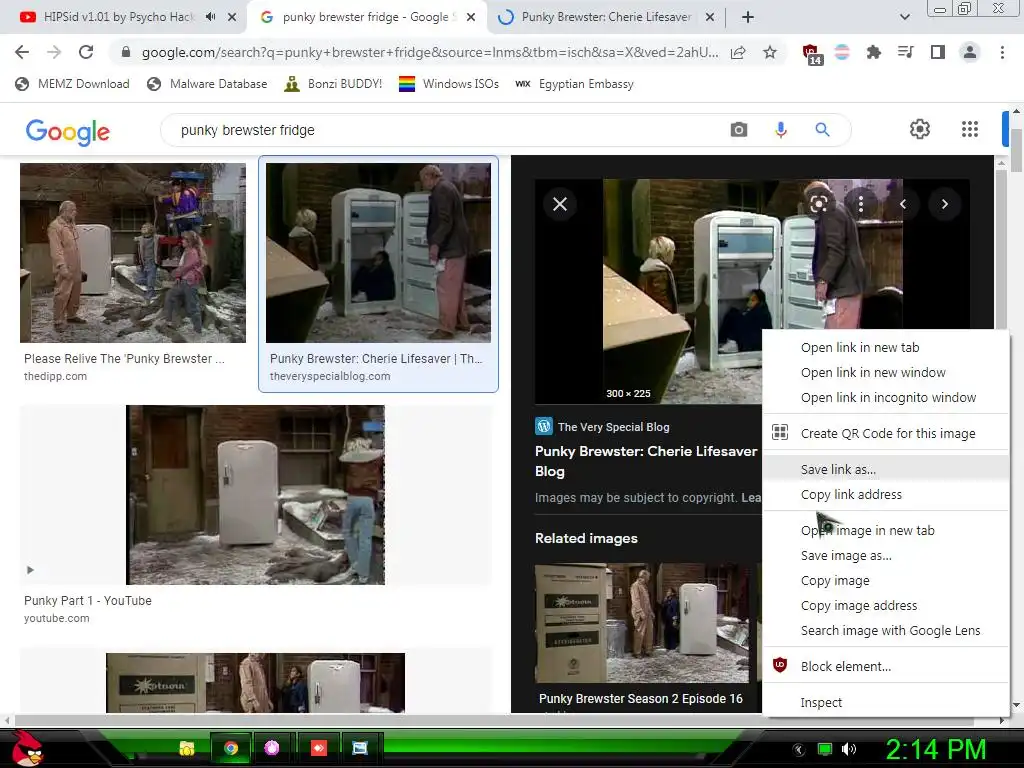Screen dimensions: 1024x768
Task: Open the theveryspecialblog.com result caption
Action: click(376, 367)
